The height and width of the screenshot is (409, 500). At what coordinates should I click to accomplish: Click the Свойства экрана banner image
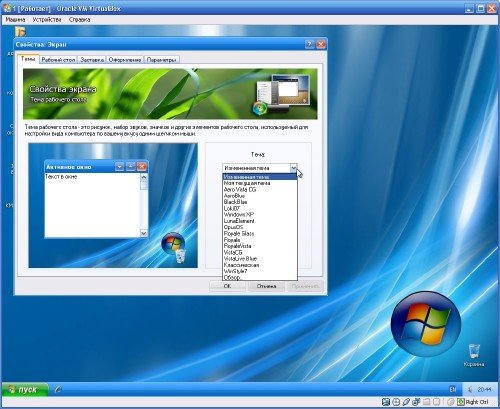(x=170, y=94)
